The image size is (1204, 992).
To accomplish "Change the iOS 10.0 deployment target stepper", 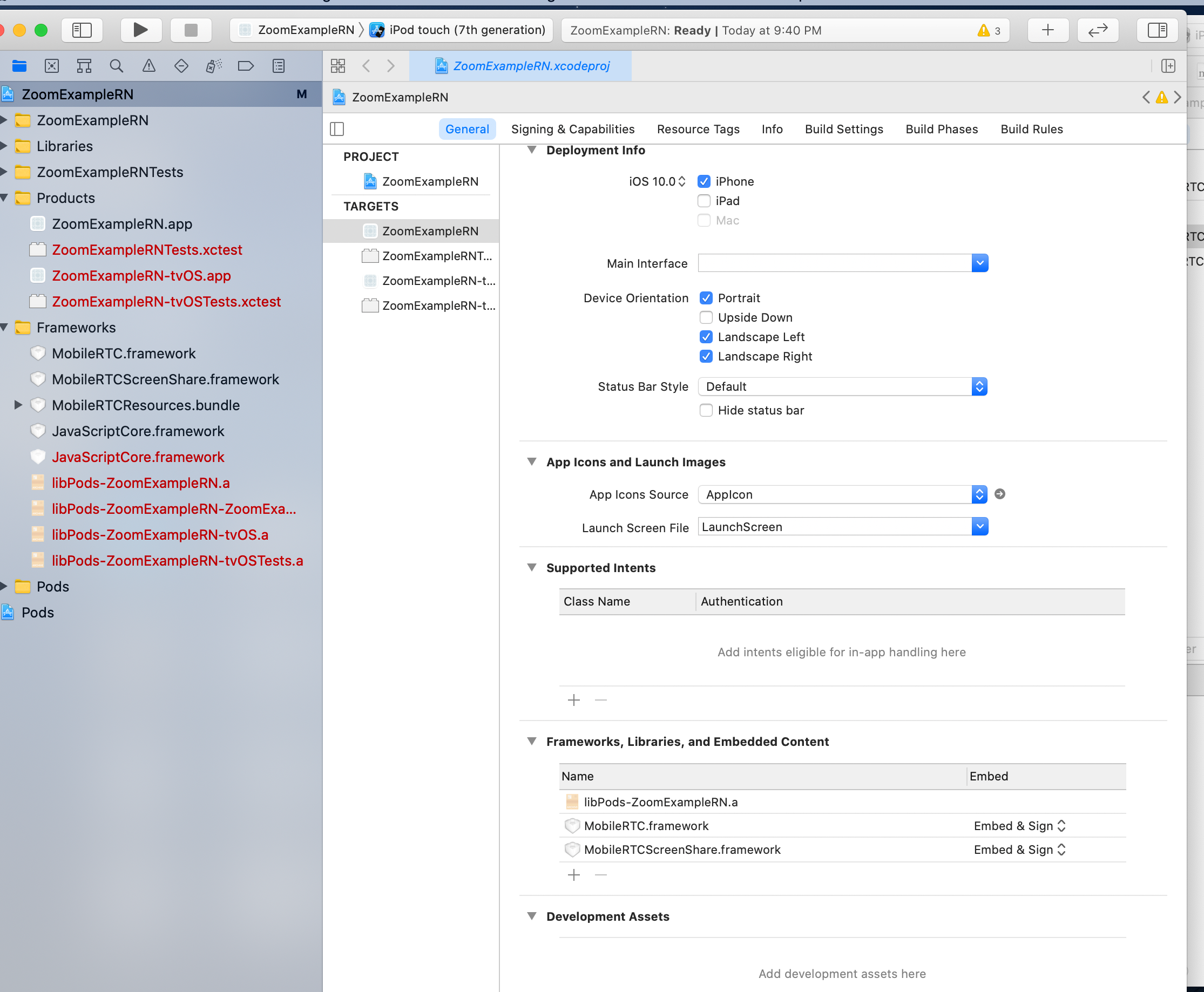I will coord(682,182).
